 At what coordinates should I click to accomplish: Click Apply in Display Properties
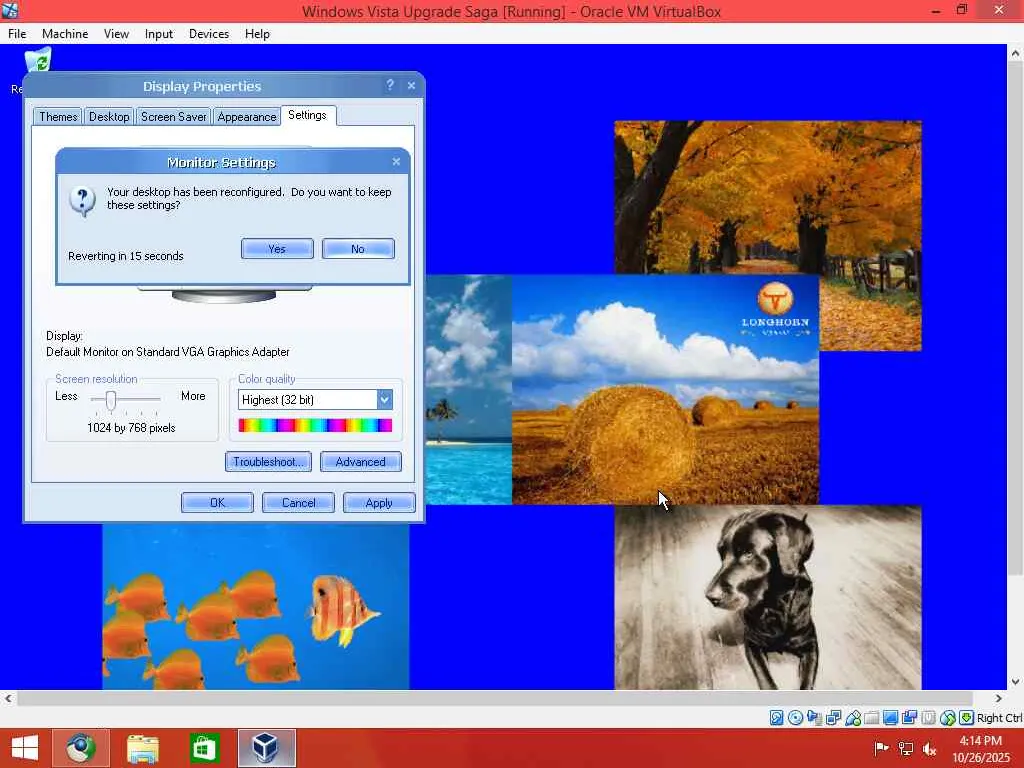[379, 503]
